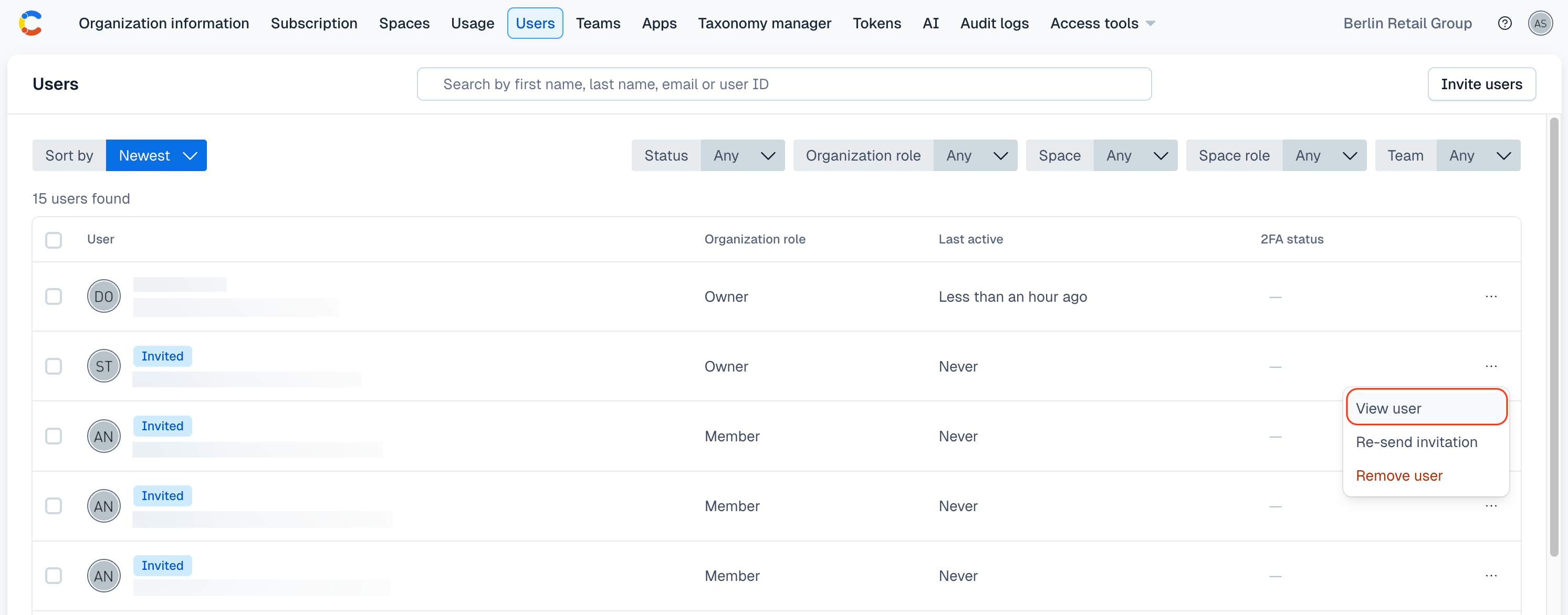Toggle the select-all users checkbox
The width and height of the screenshot is (1568, 615).
tap(54, 240)
